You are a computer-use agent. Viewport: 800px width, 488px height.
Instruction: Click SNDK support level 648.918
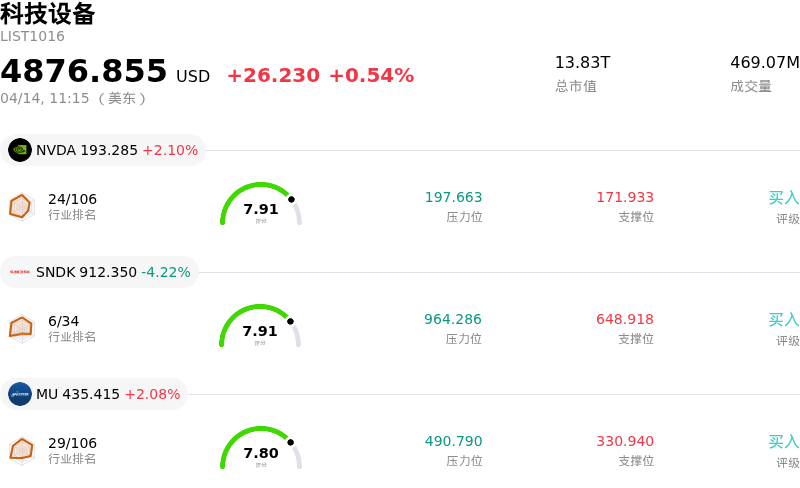coord(624,319)
